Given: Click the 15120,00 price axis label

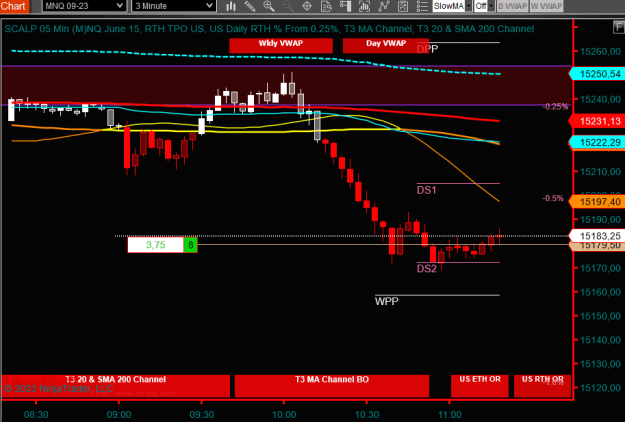Looking at the screenshot, I should coord(600,388).
